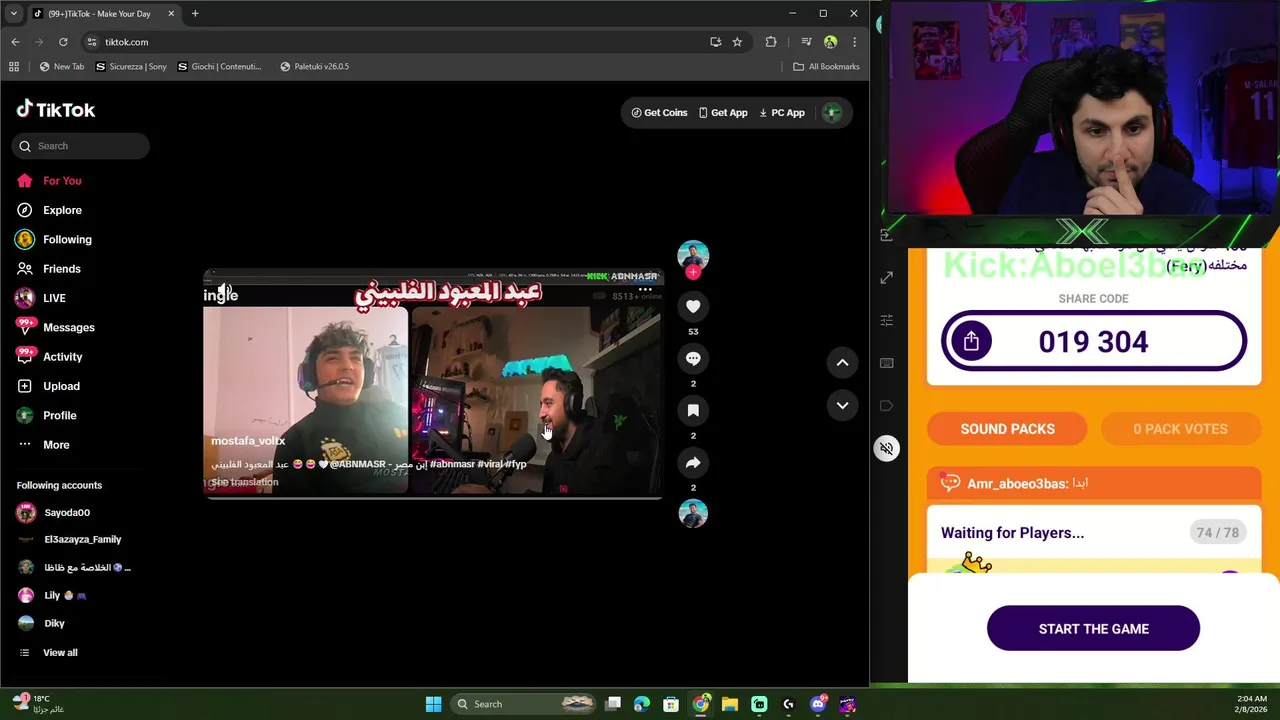Click the PC App download button
Screen dimensions: 1280x720
(x=782, y=113)
